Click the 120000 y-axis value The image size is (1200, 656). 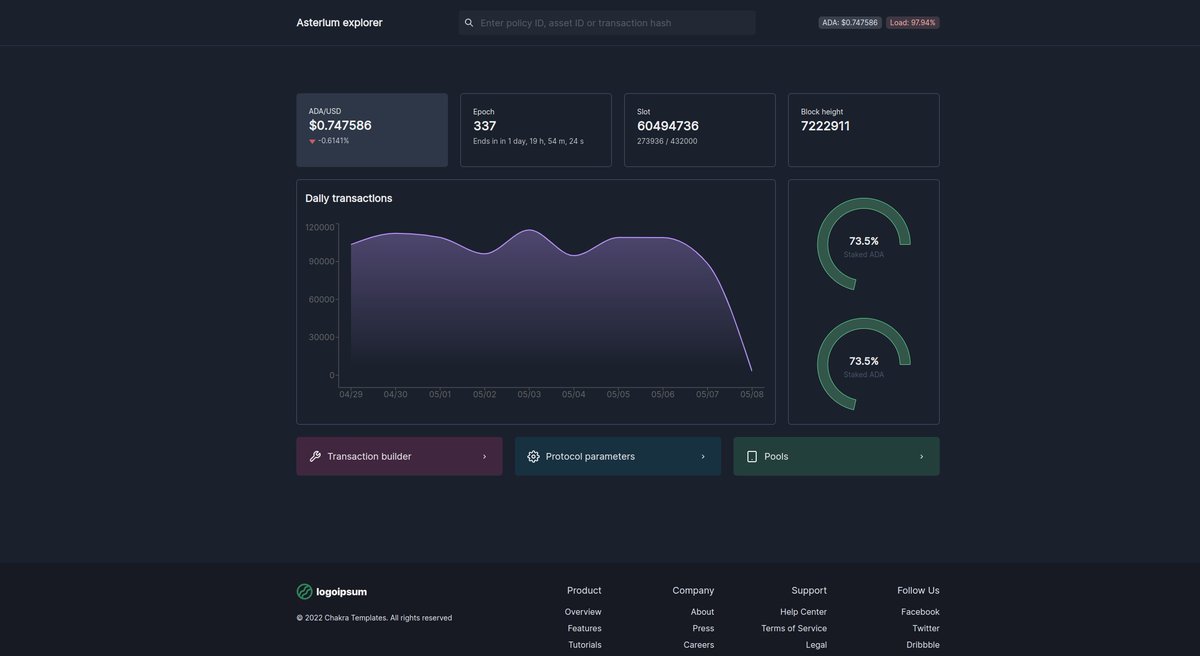[x=320, y=227]
